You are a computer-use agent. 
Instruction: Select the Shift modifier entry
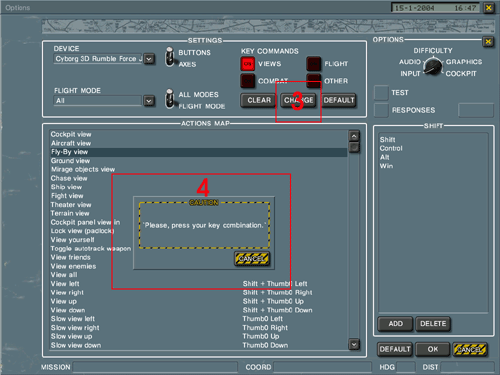click(387, 140)
